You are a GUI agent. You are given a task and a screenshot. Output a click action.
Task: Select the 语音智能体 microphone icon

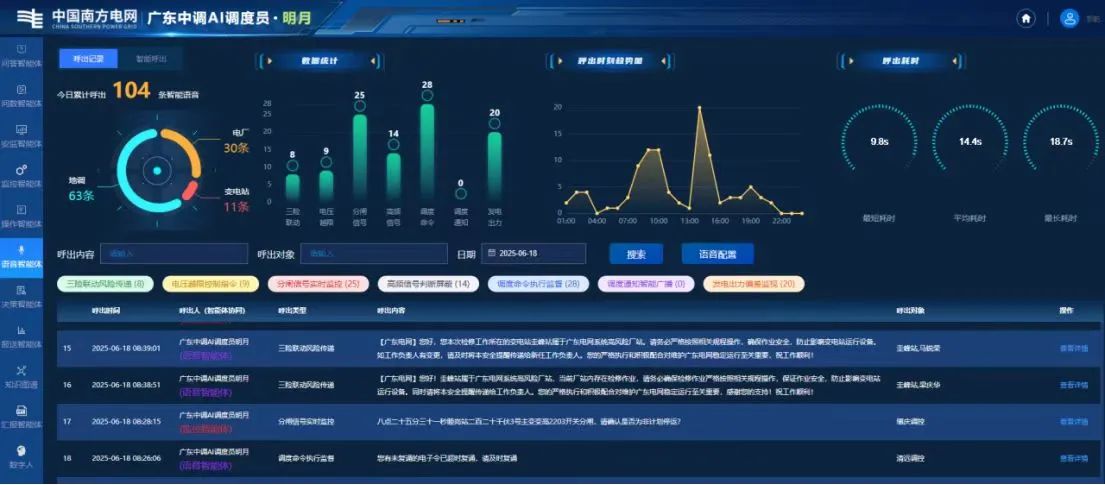(22, 254)
